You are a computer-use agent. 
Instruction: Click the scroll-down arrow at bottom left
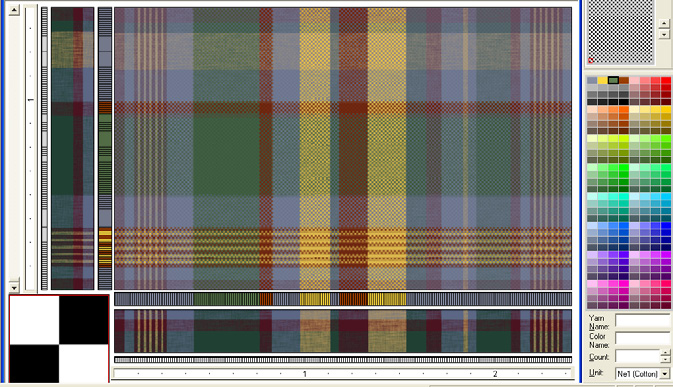click(14, 287)
